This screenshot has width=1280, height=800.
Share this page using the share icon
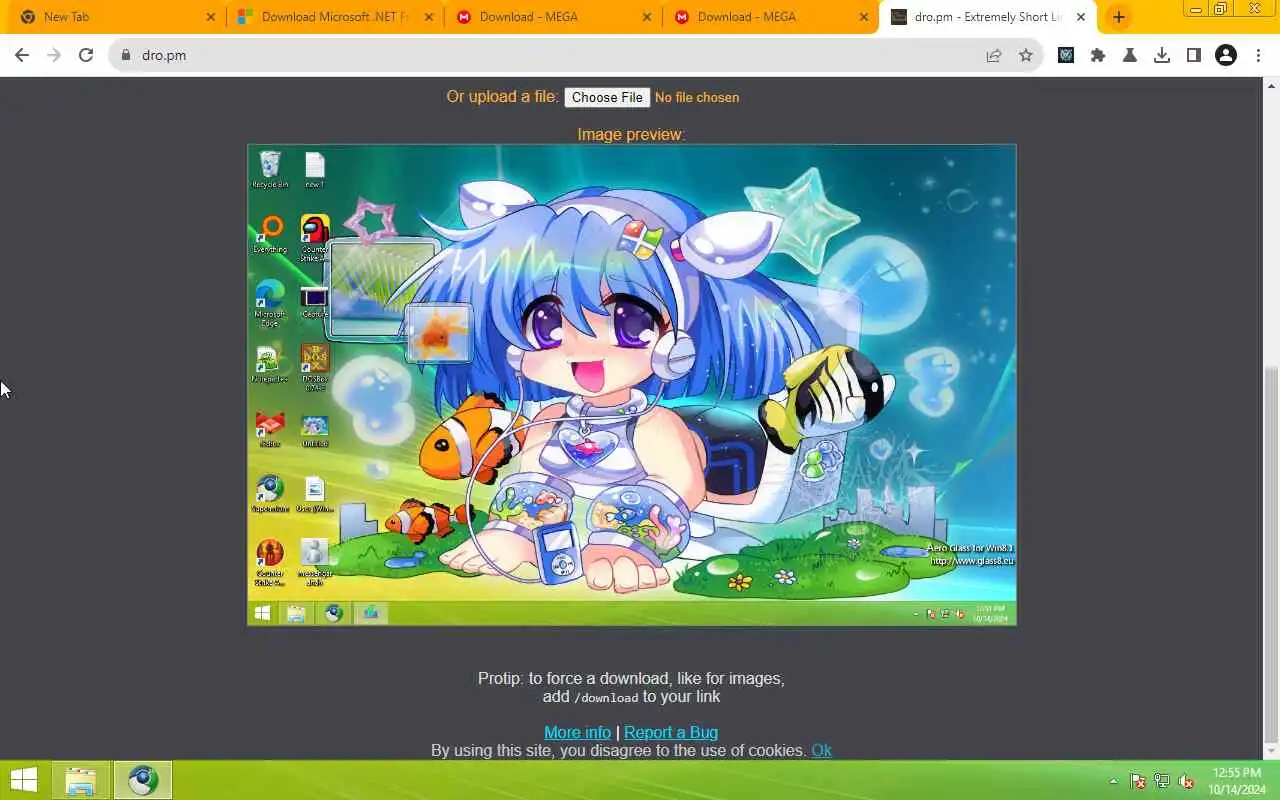point(994,56)
